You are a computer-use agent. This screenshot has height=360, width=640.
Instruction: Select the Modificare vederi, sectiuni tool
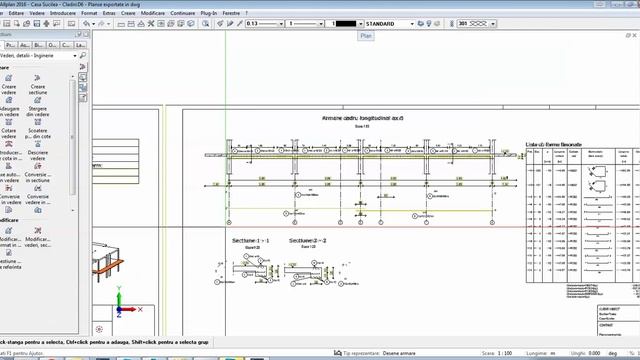click(x=38, y=237)
